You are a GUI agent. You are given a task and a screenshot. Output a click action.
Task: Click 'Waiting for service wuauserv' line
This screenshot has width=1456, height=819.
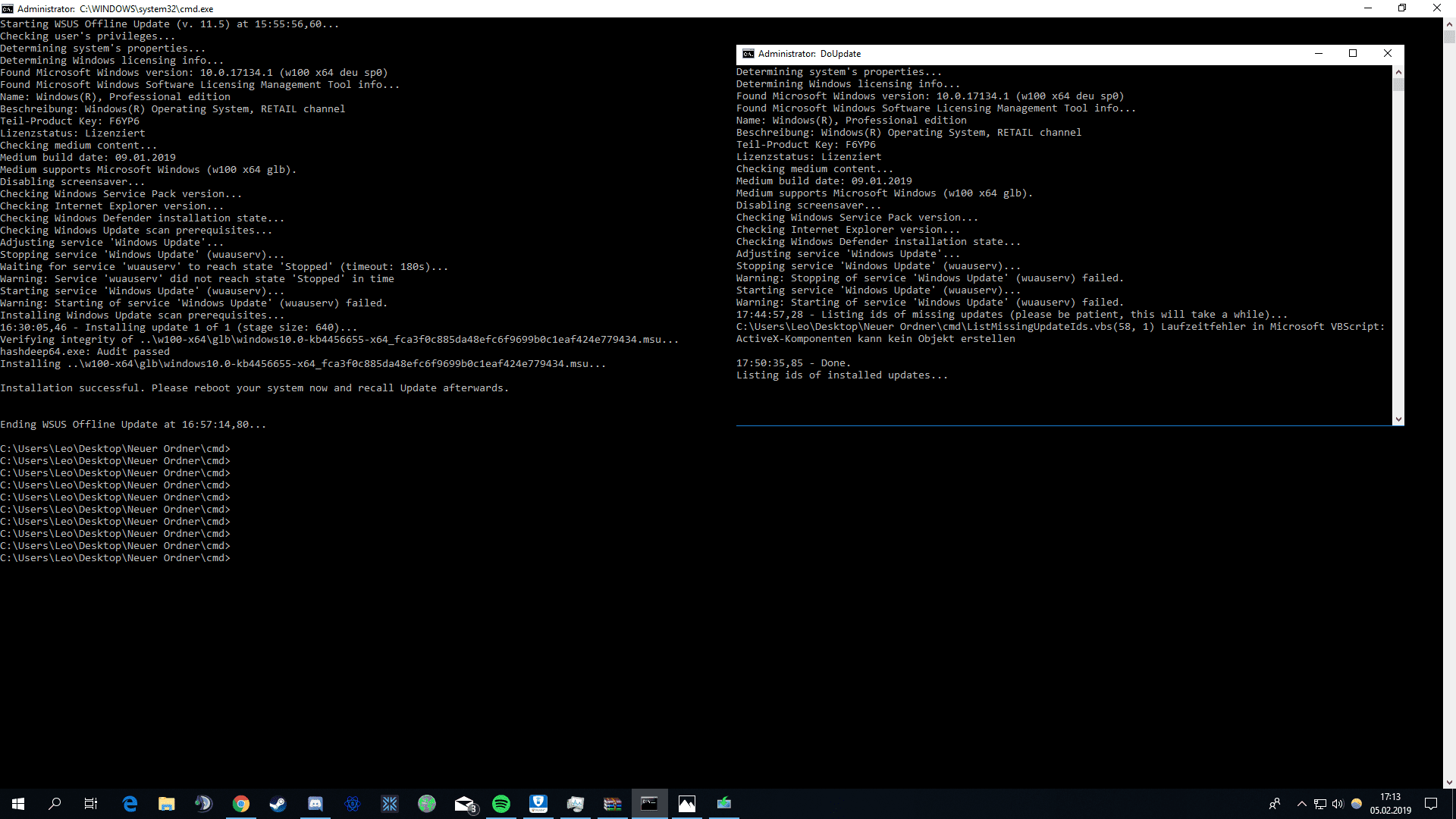pyautogui.click(x=224, y=267)
